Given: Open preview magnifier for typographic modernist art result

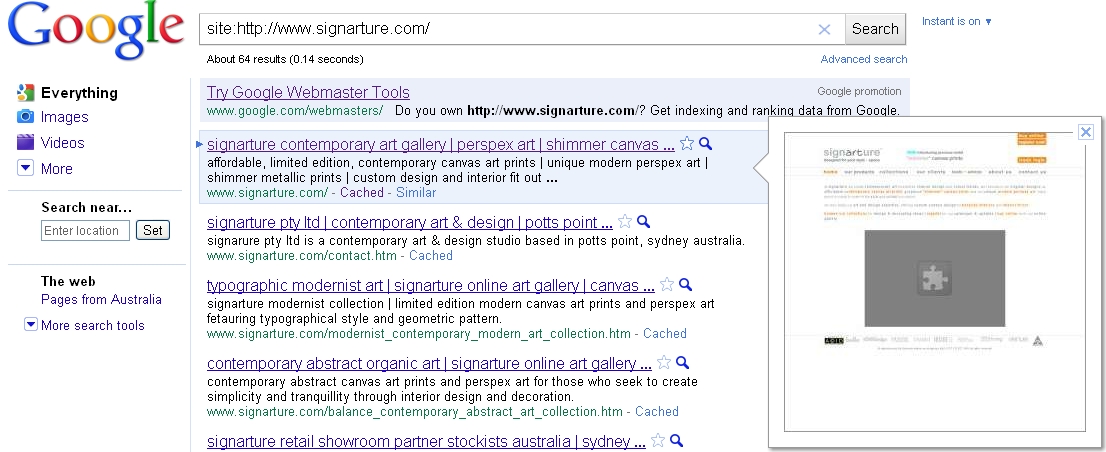Looking at the screenshot, I should [x=685, y=285].
